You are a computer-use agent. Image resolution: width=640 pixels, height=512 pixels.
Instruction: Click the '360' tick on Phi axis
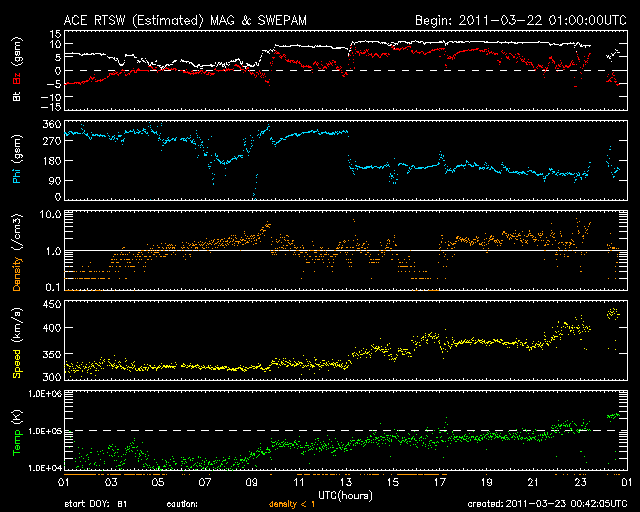pyautogui.click(x=52, y=124)
